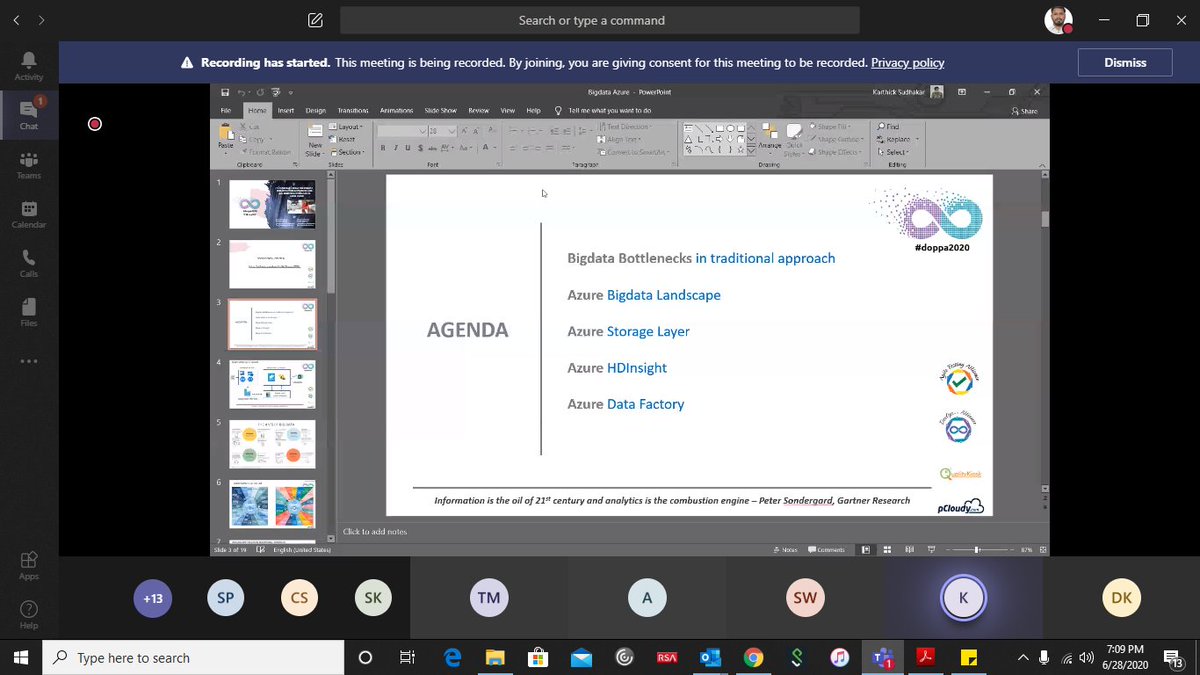This screenshot has height=675, width=1200.
Task: Toggle Italic formatting in Font group
Action: 395,148
